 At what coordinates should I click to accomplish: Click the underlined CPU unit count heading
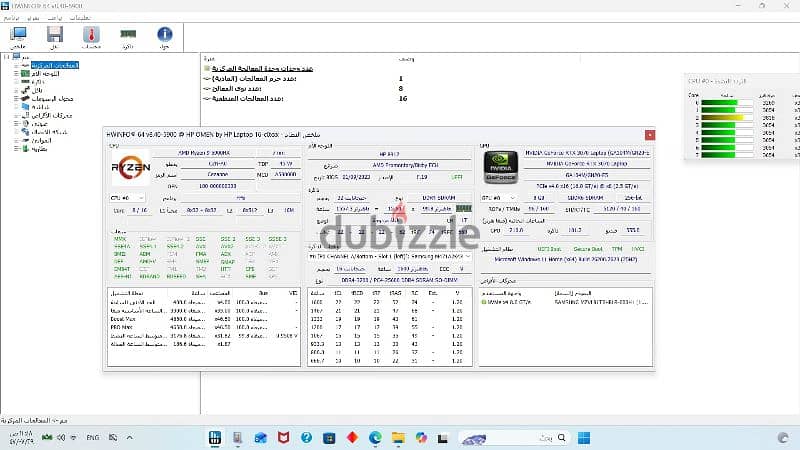click(x=262, y=68)
